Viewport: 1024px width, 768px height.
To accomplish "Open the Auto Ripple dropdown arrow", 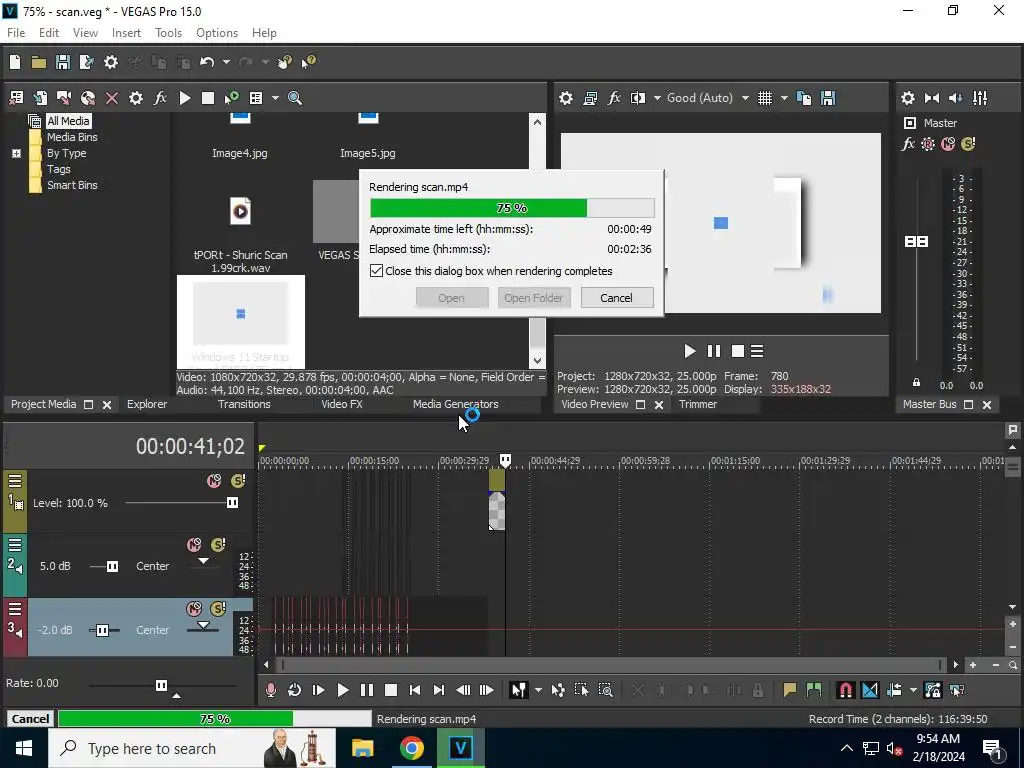I will pos(913,690).
